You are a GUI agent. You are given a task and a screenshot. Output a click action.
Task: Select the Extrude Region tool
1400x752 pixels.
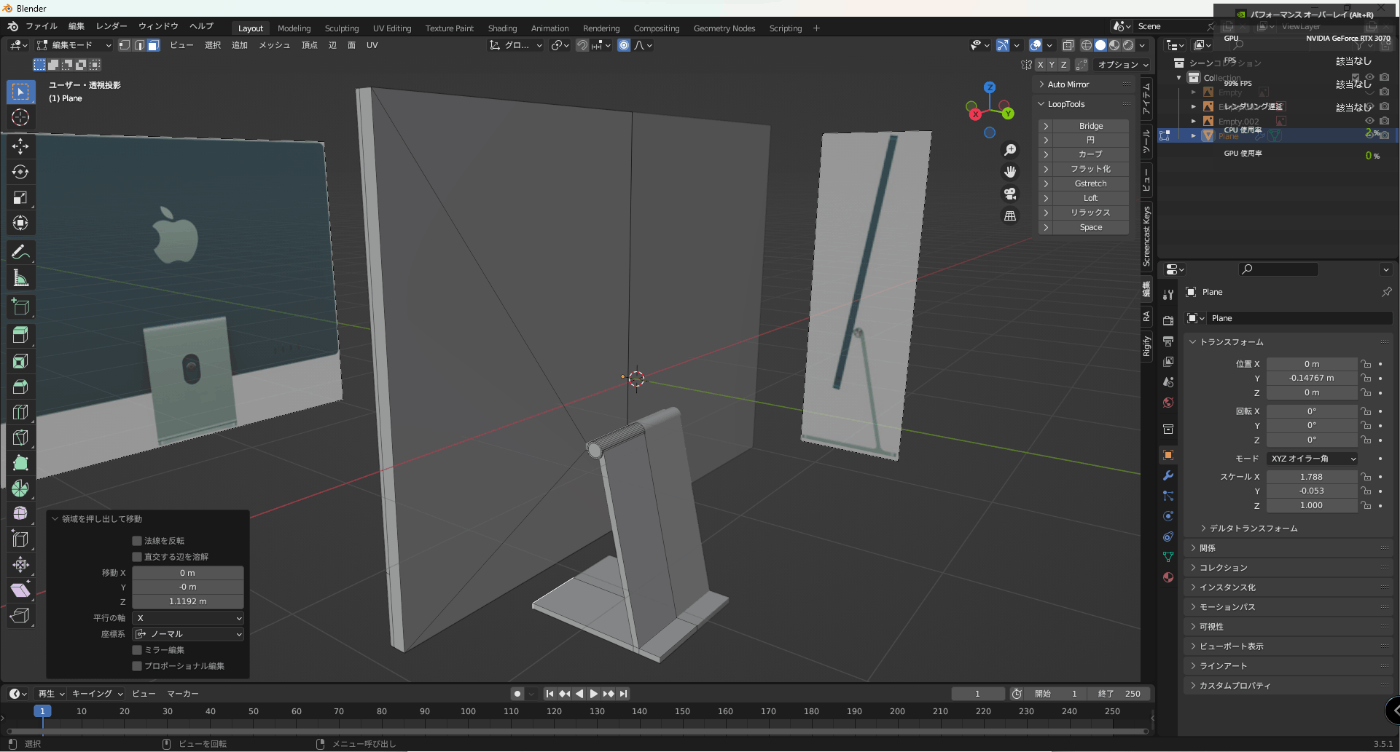point(20,335)
